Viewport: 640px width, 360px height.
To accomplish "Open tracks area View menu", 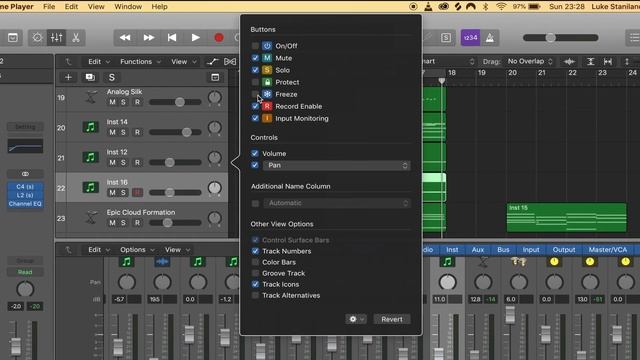I will (183, 62).
